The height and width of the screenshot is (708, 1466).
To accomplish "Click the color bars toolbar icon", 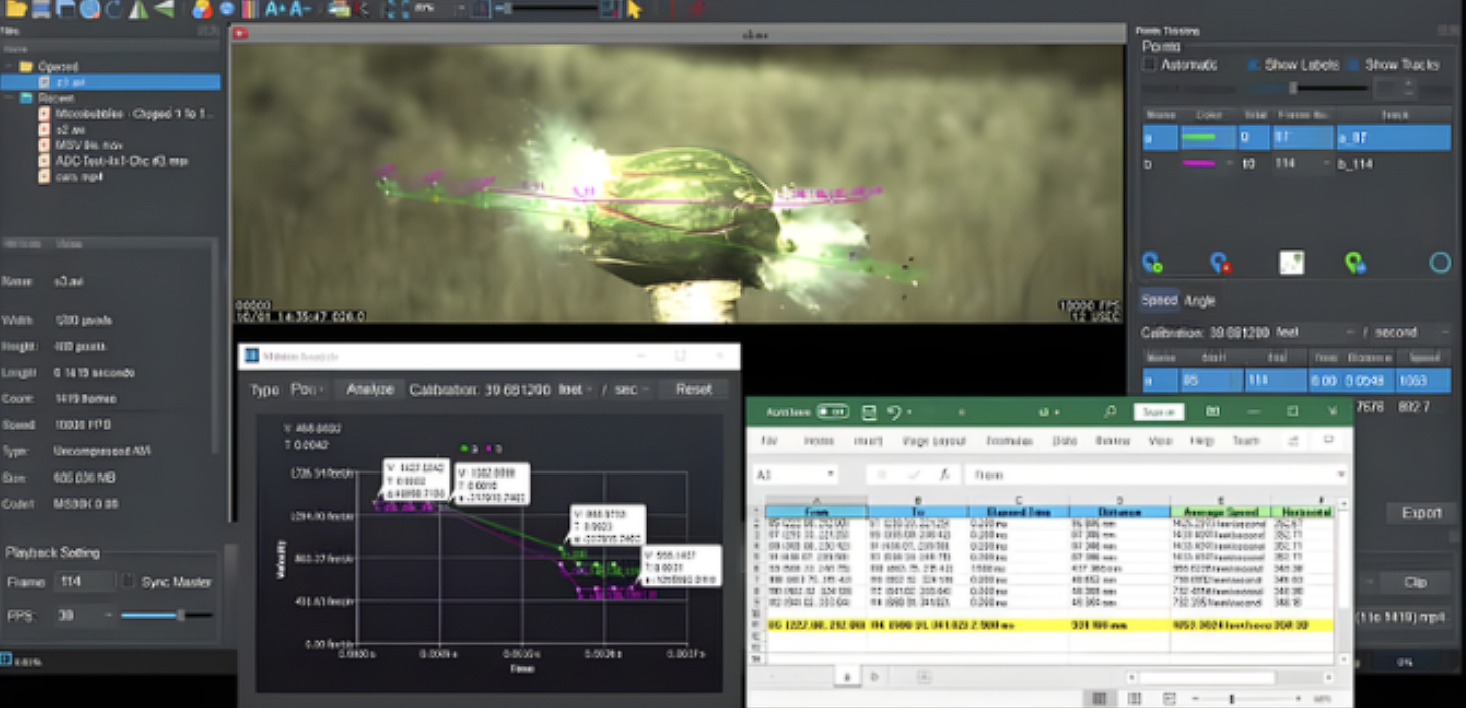I will (250, 9).
